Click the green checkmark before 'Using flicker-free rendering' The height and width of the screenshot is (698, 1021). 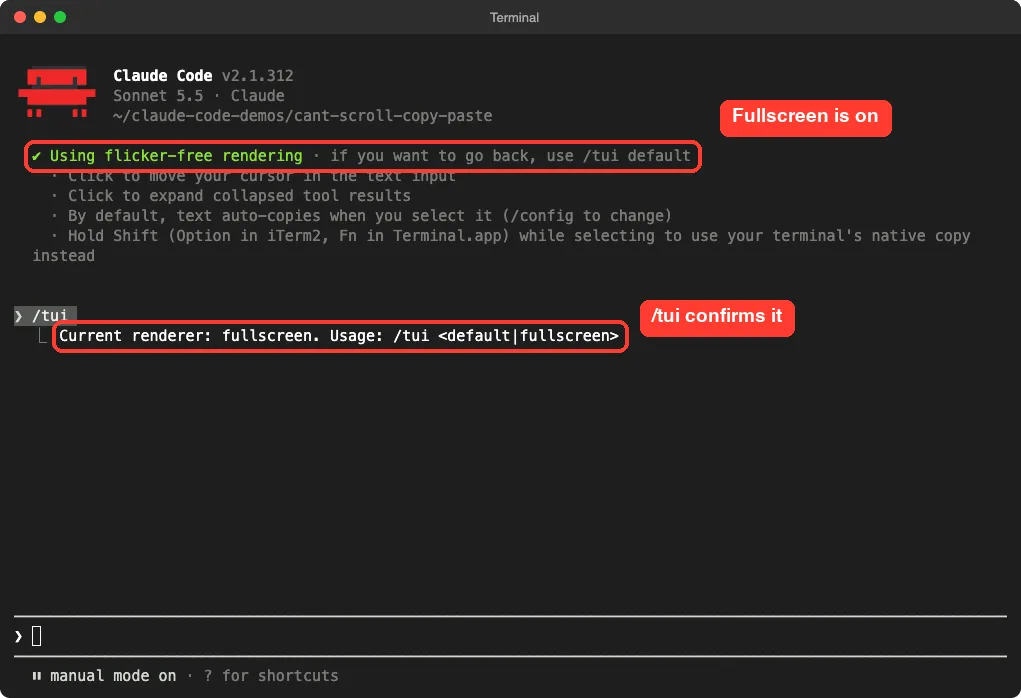pyautogui.click(x=36, y=156)
